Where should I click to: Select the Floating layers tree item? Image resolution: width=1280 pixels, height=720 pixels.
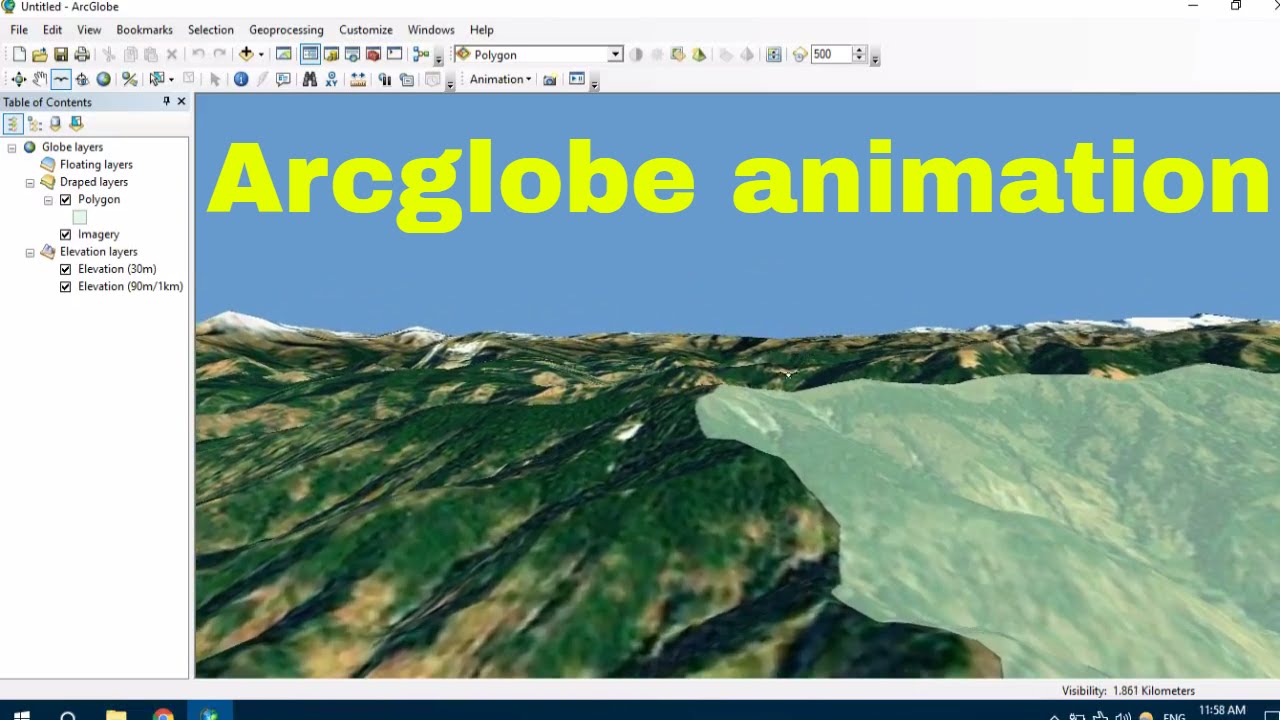[96, 164]
